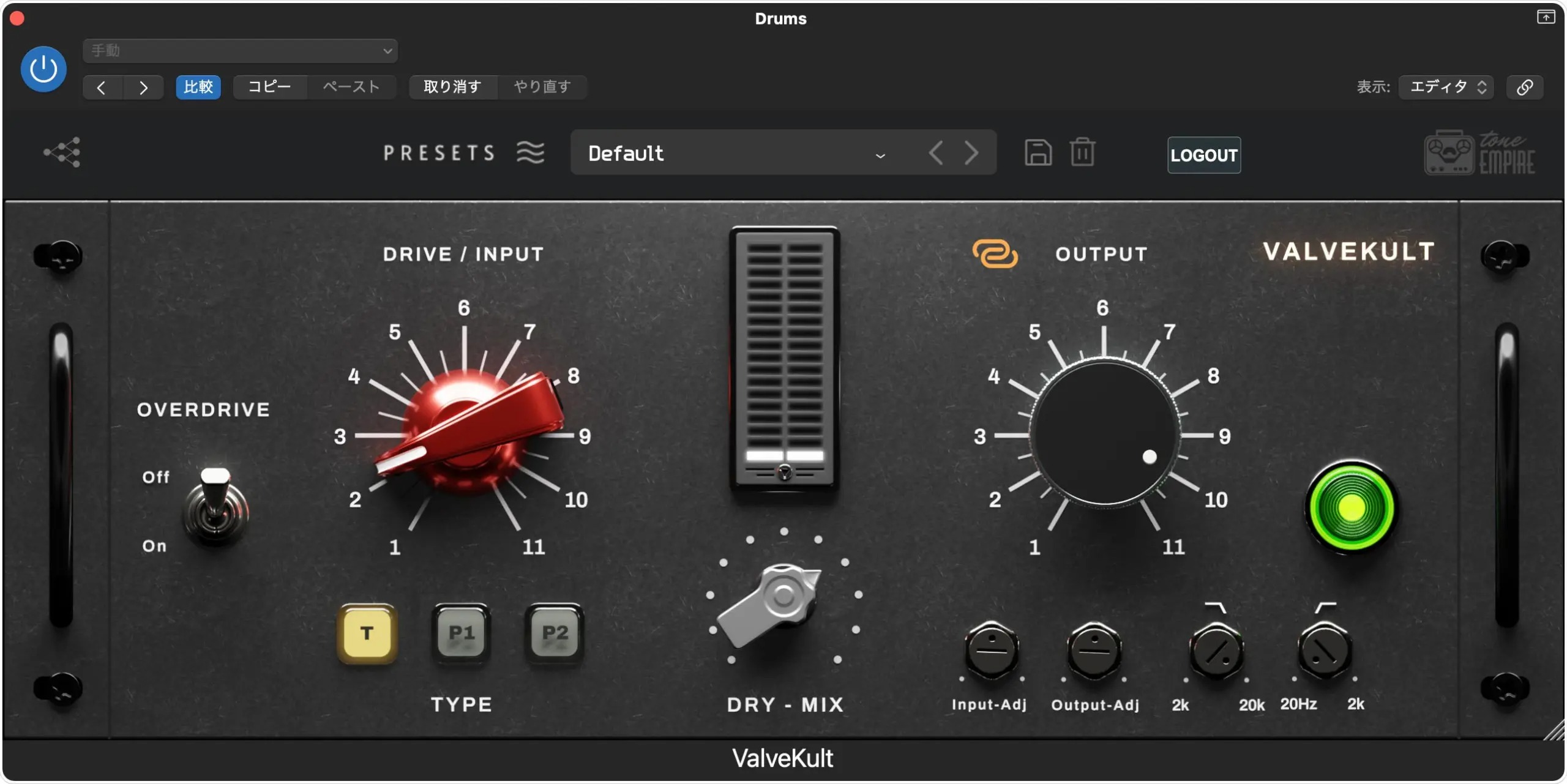Click the waves icon next to PRESETS

tap(530, 152)
